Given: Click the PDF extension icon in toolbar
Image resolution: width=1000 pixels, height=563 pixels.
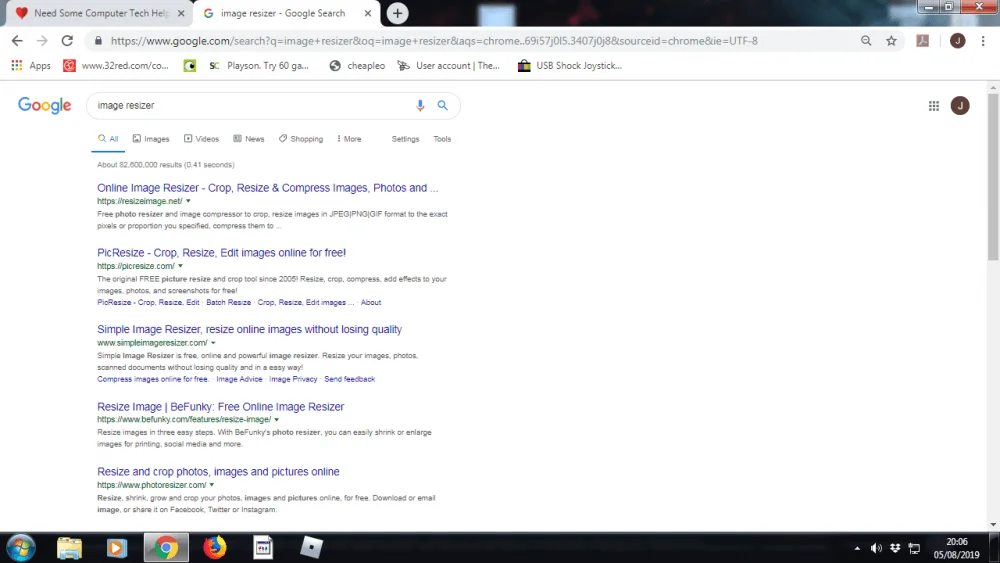Looking at the screenshot, I should (922, 41).
